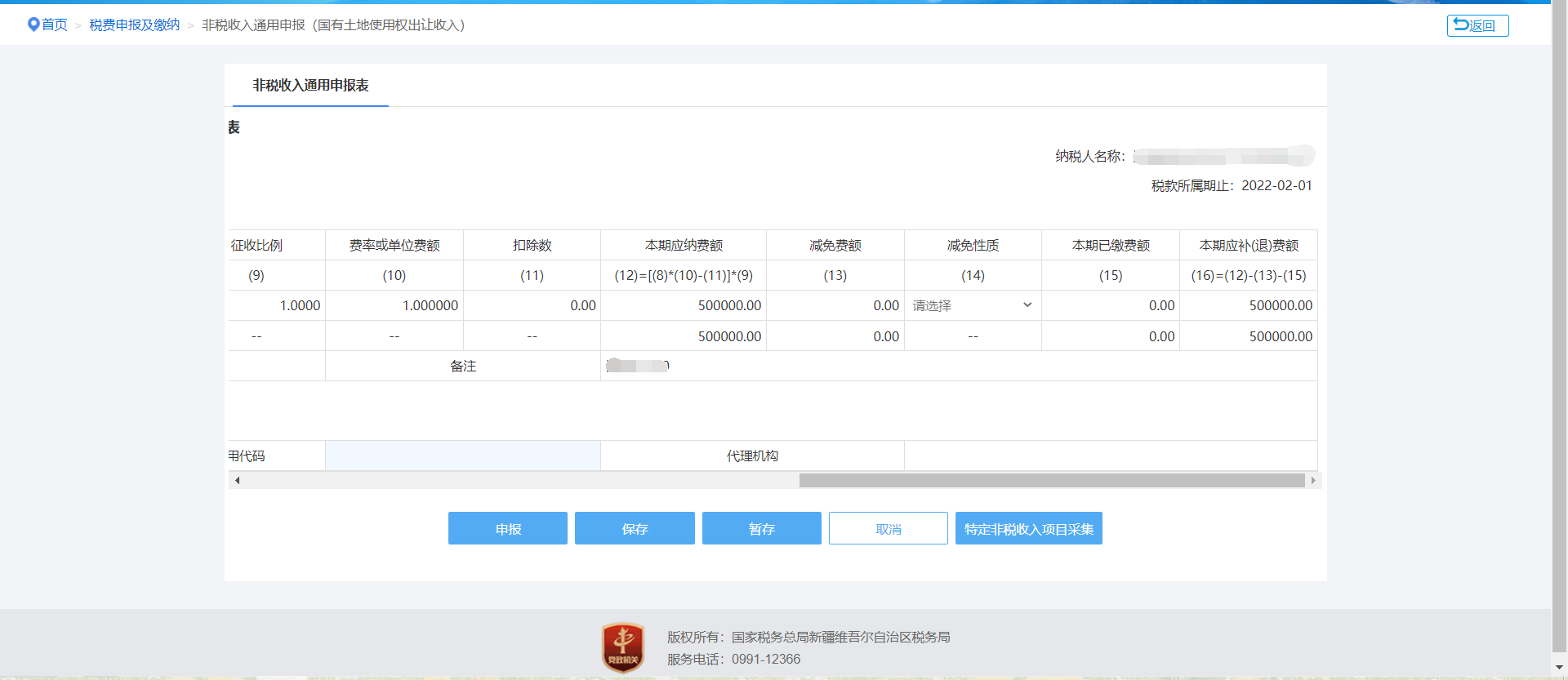Click the 服务电话 0991-12366 text
Viewport: 1568px width, 680px height.
pyautogui.click(x=733, y=659)
